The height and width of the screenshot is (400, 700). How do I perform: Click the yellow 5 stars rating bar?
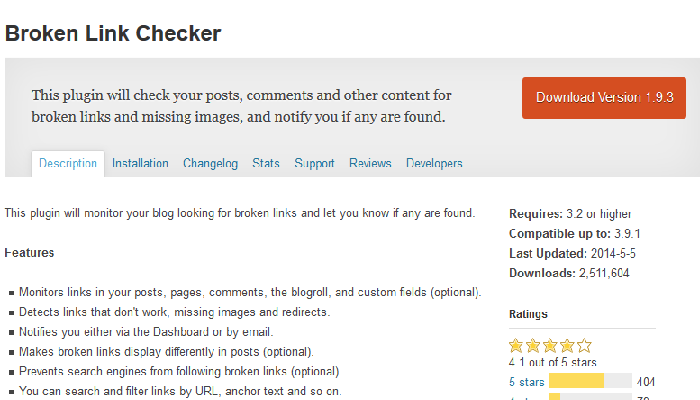pyautogui.click(x=576, y=381)
